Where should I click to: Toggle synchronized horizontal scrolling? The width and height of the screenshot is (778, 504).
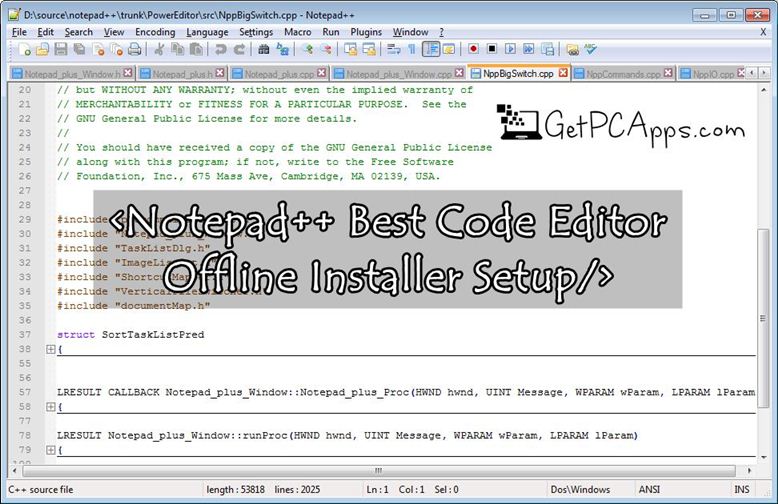click(369, 49)
